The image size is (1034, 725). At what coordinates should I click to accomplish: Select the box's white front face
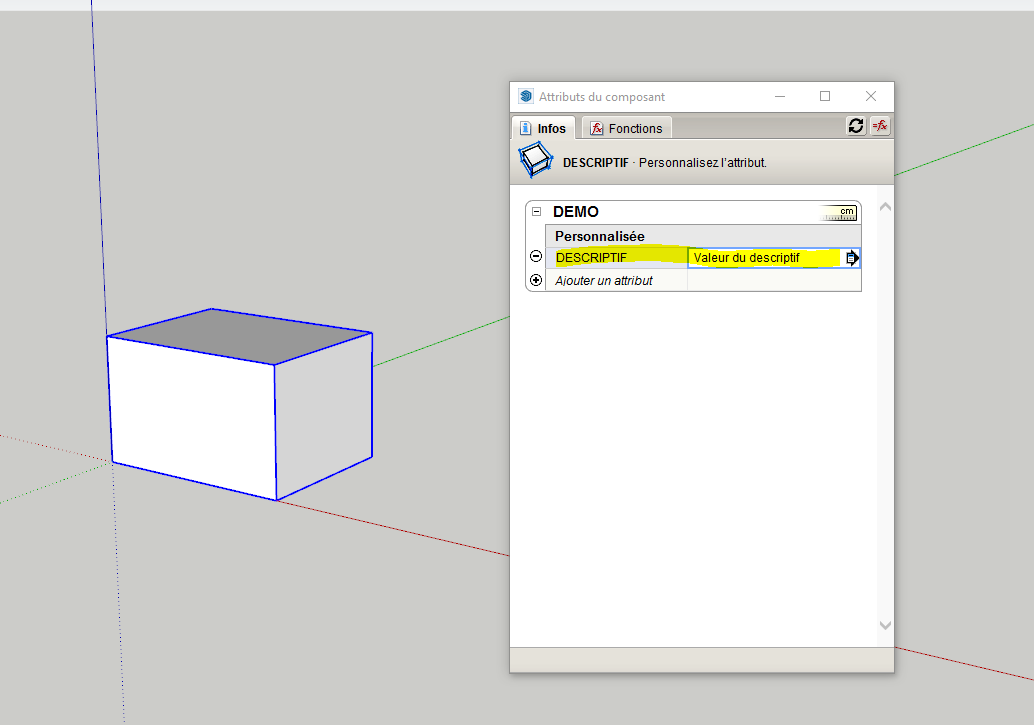click(193, 417)
